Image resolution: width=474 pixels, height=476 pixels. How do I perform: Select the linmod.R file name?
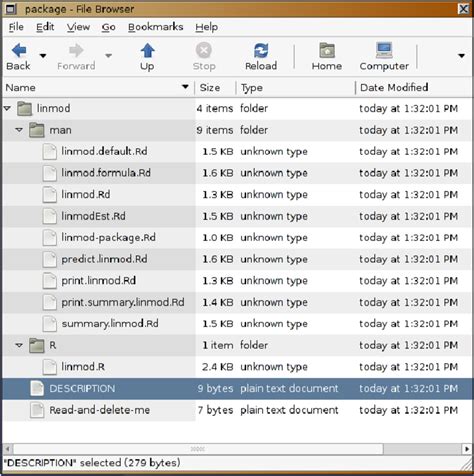(83, 367)
